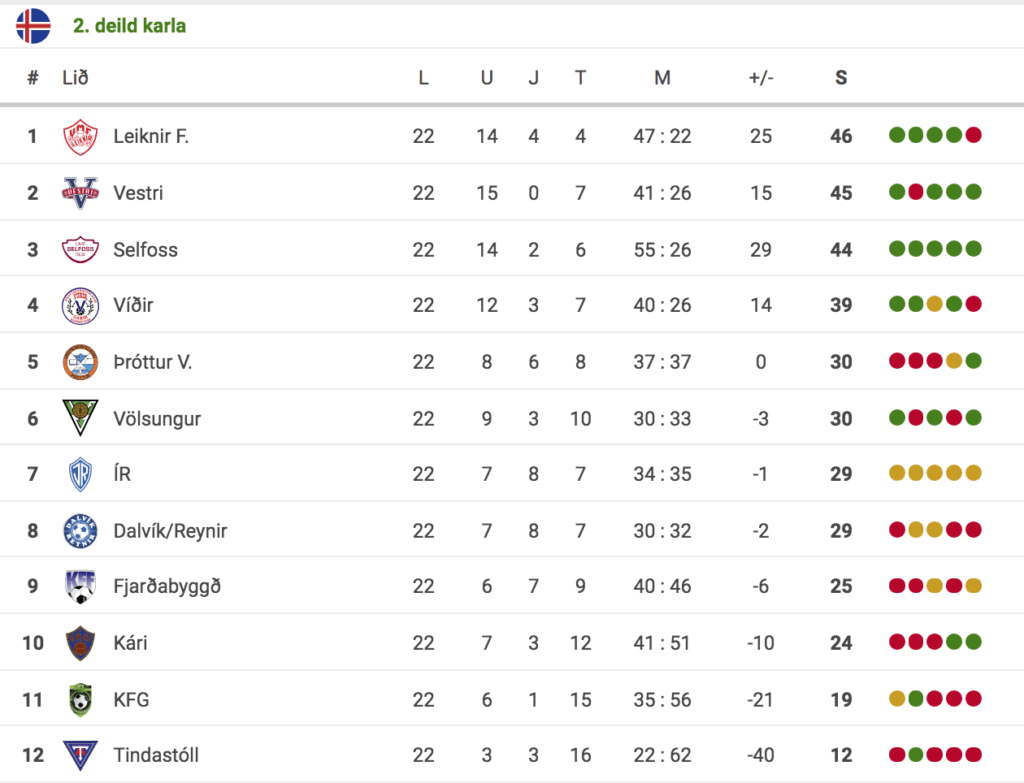Click the Iceland flag icon
Viewport: 1024px width, 783px height.
click(33, 26)
